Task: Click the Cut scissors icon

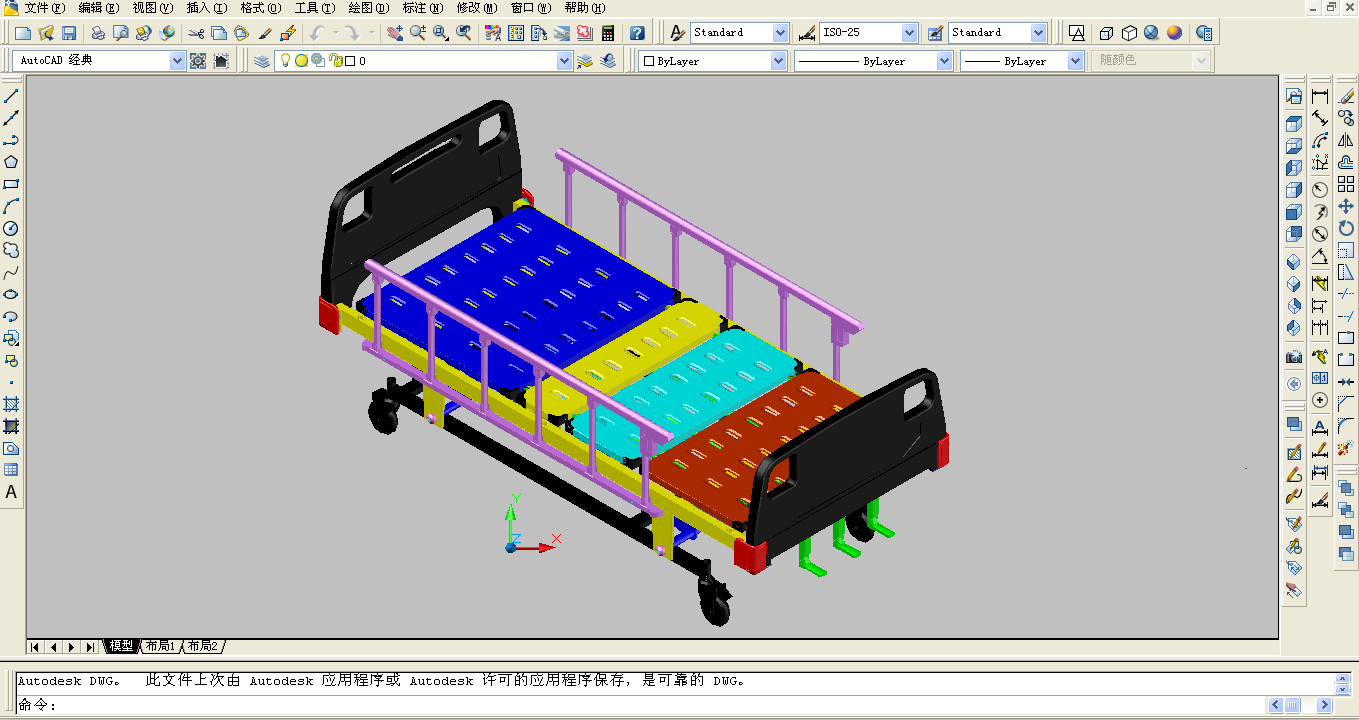Action: coord(195,33)
